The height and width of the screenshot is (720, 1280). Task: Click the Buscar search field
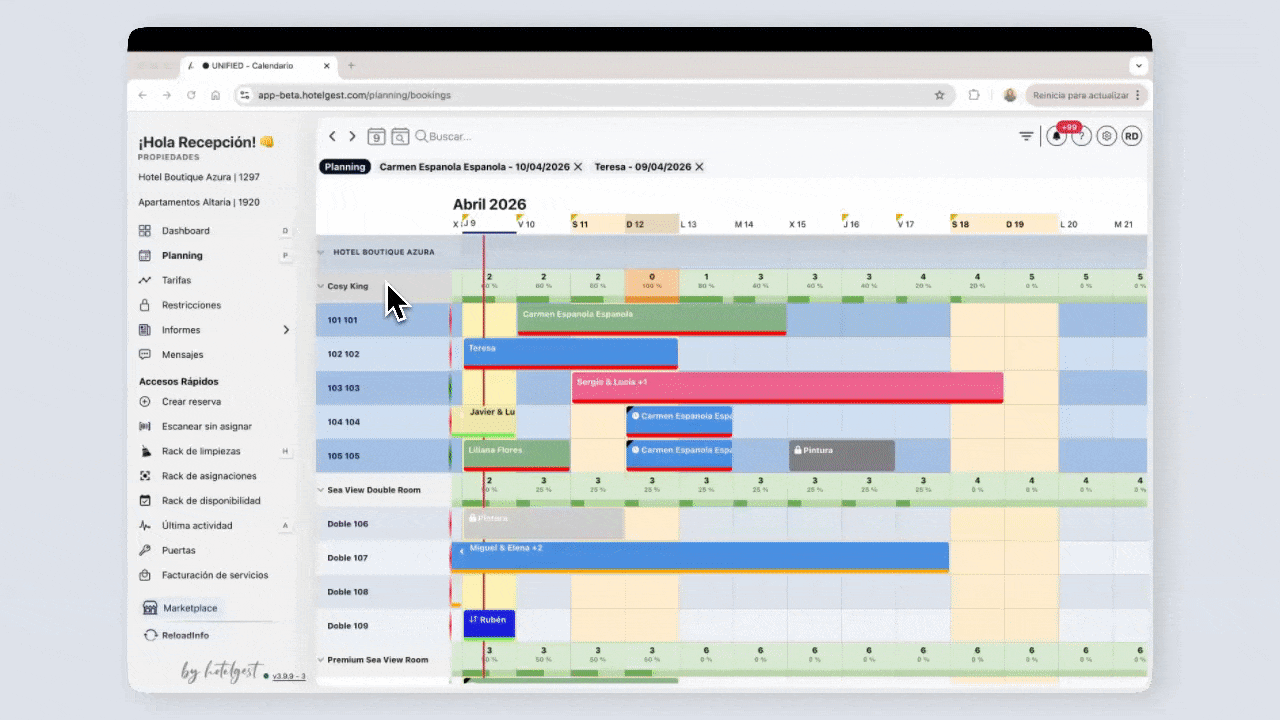(450, 136)
